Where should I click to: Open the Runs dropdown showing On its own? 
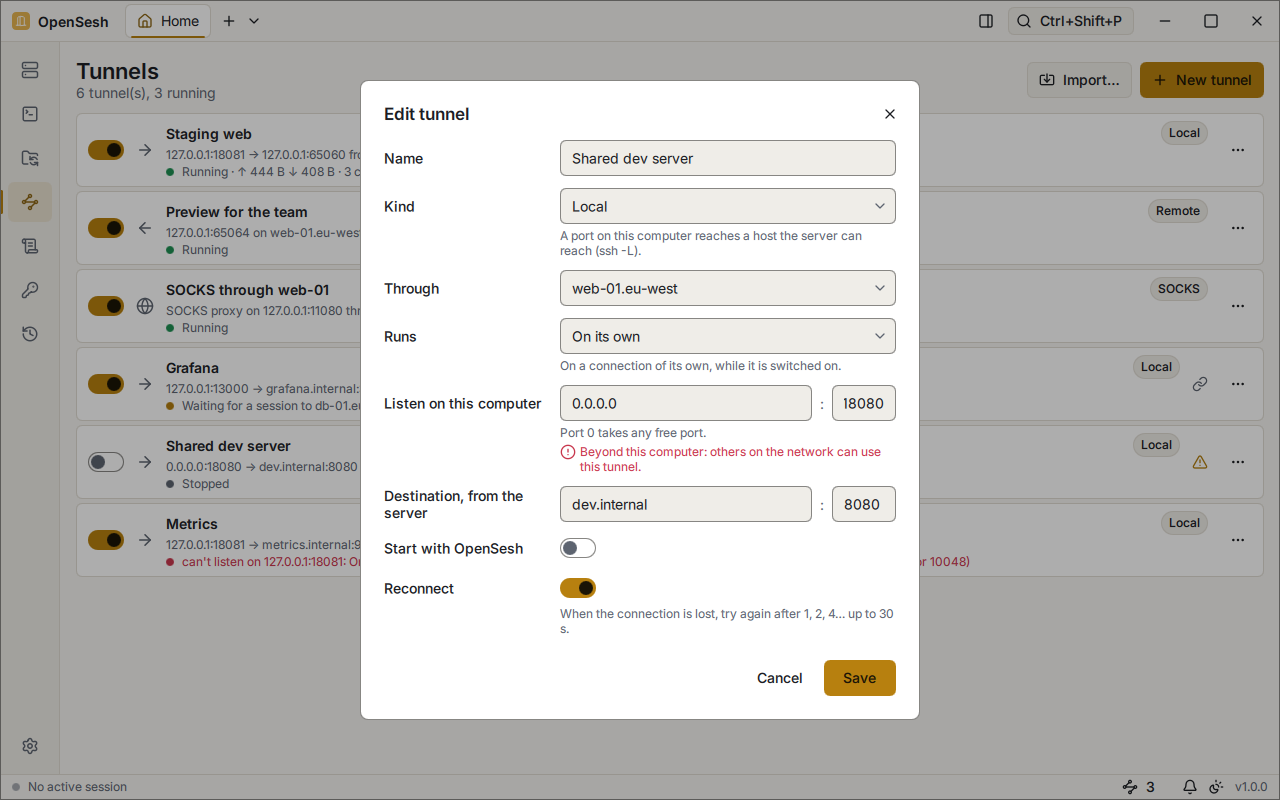click(728, 336)
